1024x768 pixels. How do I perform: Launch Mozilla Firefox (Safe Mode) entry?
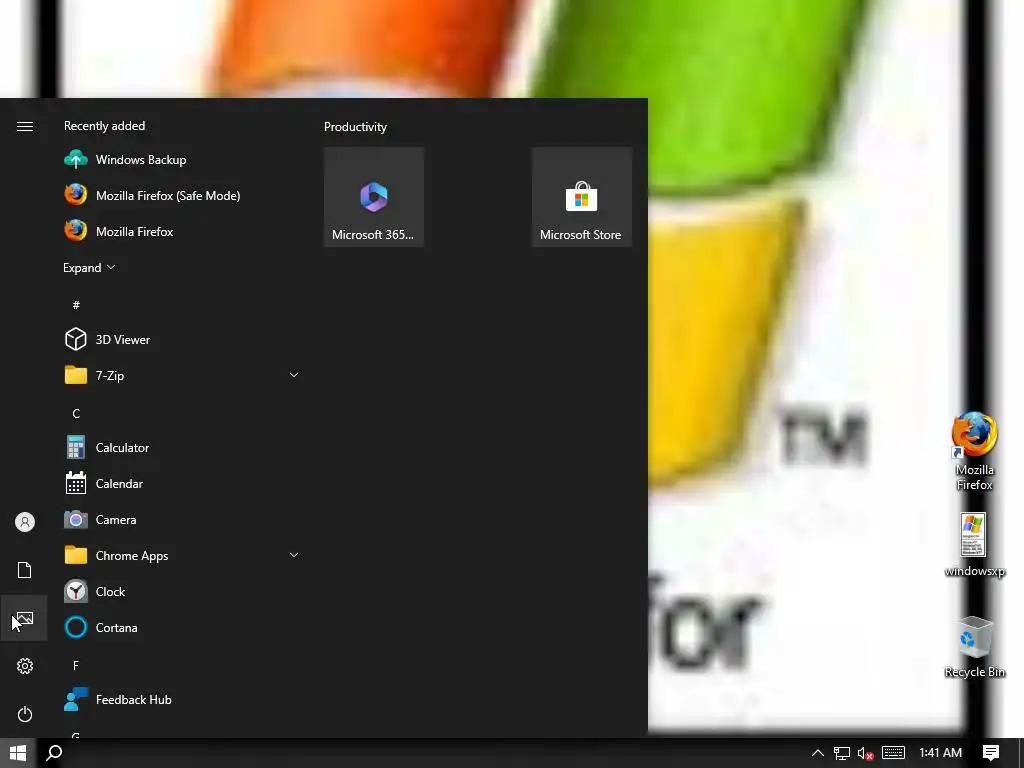click(184, 195)
